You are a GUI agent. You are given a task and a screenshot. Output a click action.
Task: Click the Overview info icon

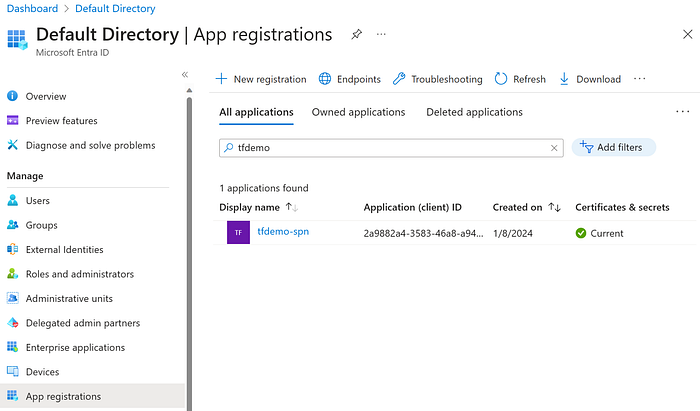tap(12, 96)
